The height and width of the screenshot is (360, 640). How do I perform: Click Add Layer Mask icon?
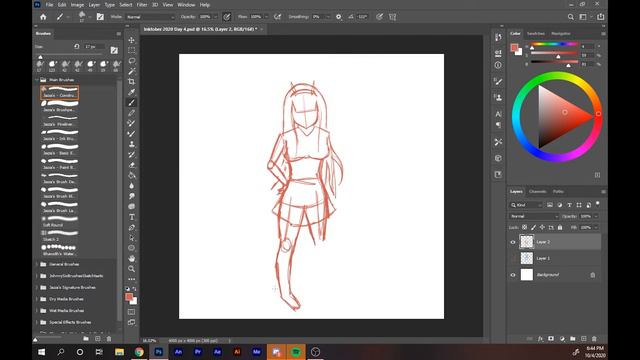tap(551, 339)
